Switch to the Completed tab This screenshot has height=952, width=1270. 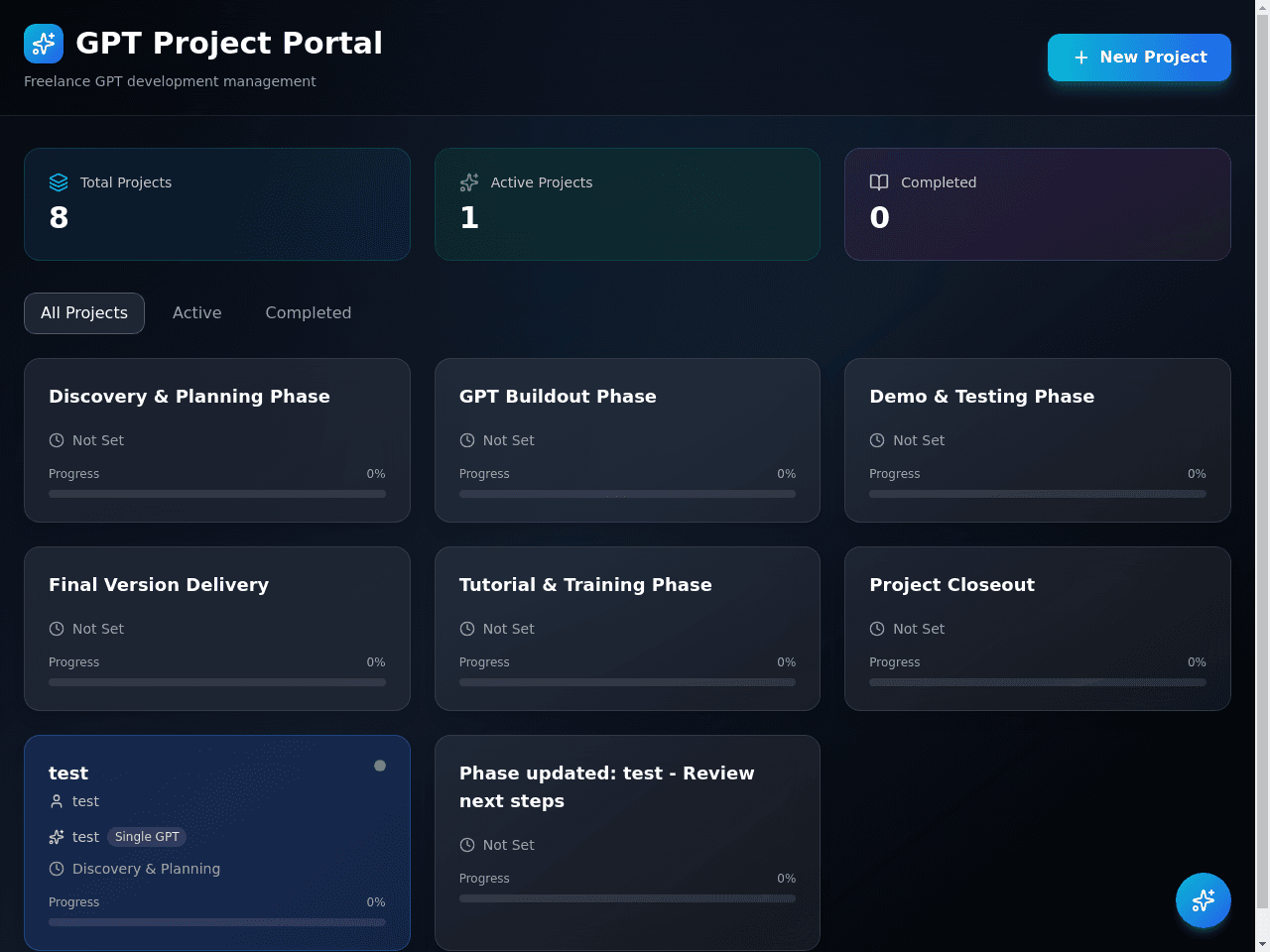coord(309,313)
